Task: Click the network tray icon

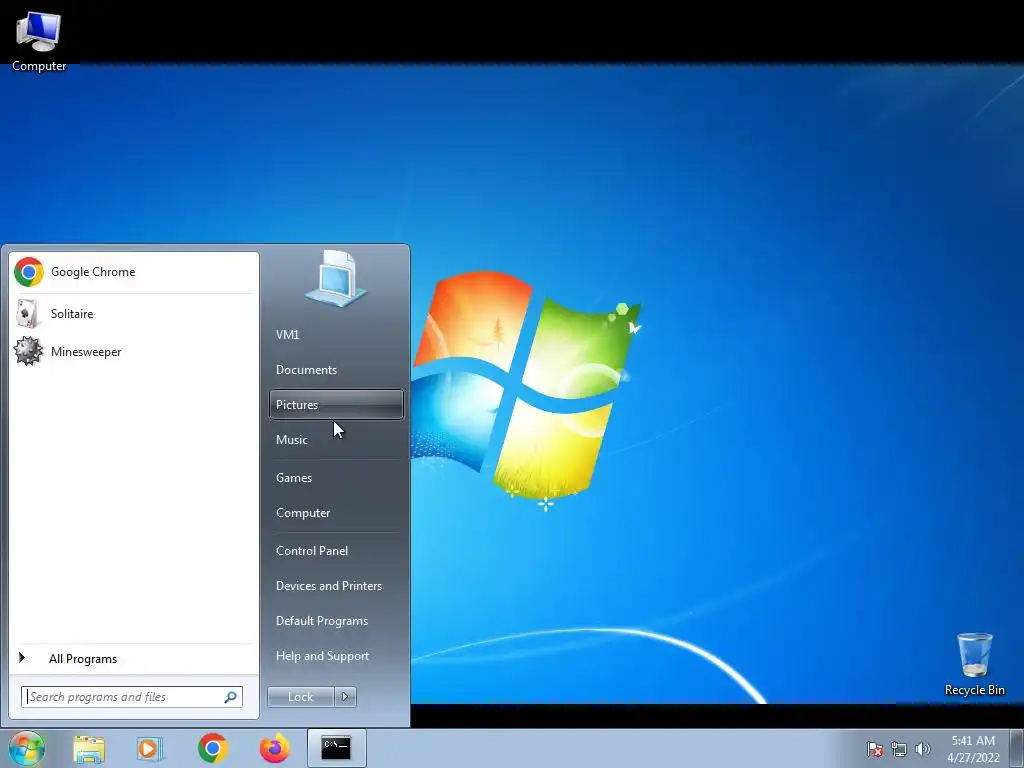Action: click(899, 749)
